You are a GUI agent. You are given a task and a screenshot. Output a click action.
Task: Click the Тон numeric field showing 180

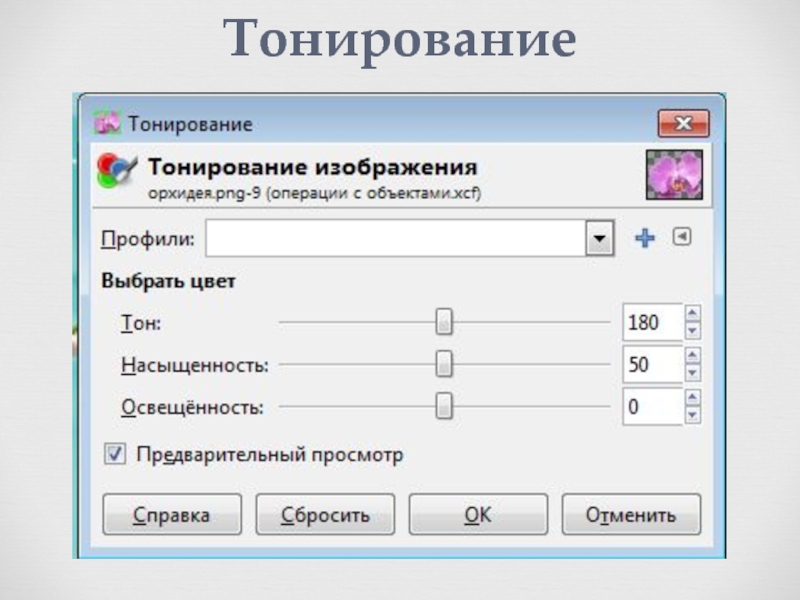(651, 323)
